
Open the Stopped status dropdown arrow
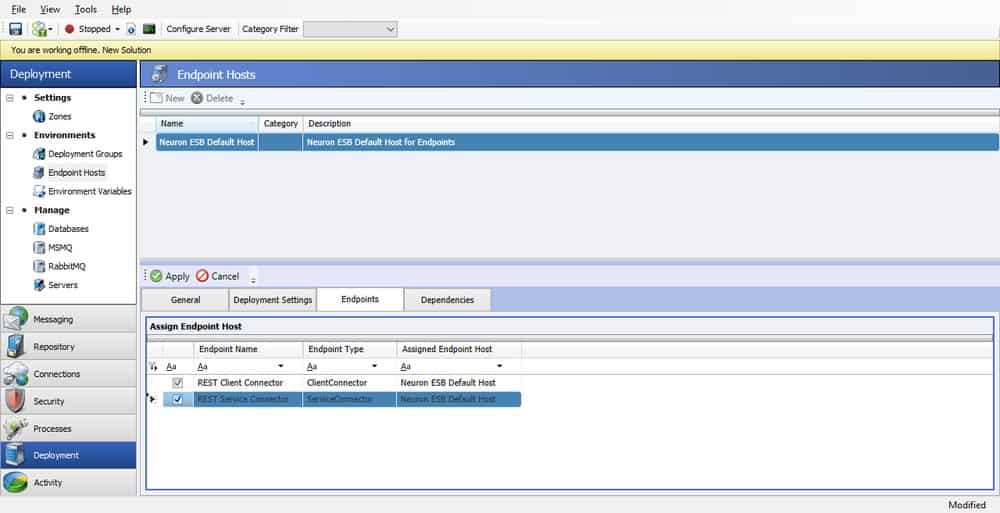117,29
